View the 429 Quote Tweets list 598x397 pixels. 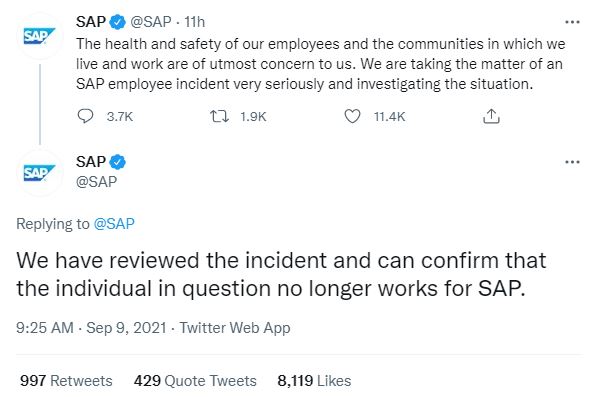(195, 381)
